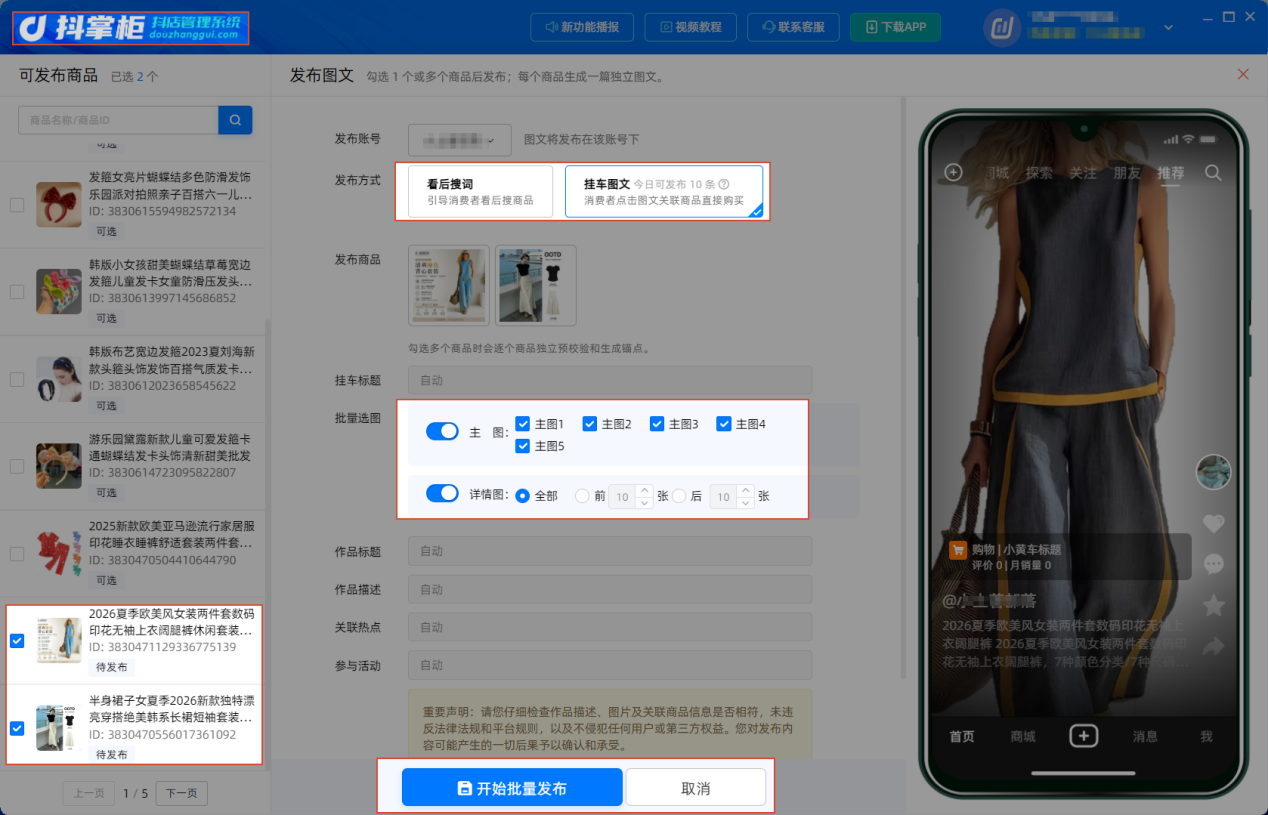Click the 参与活动 input field
This screenshot has width=1268, height=815.
(610, 665)
